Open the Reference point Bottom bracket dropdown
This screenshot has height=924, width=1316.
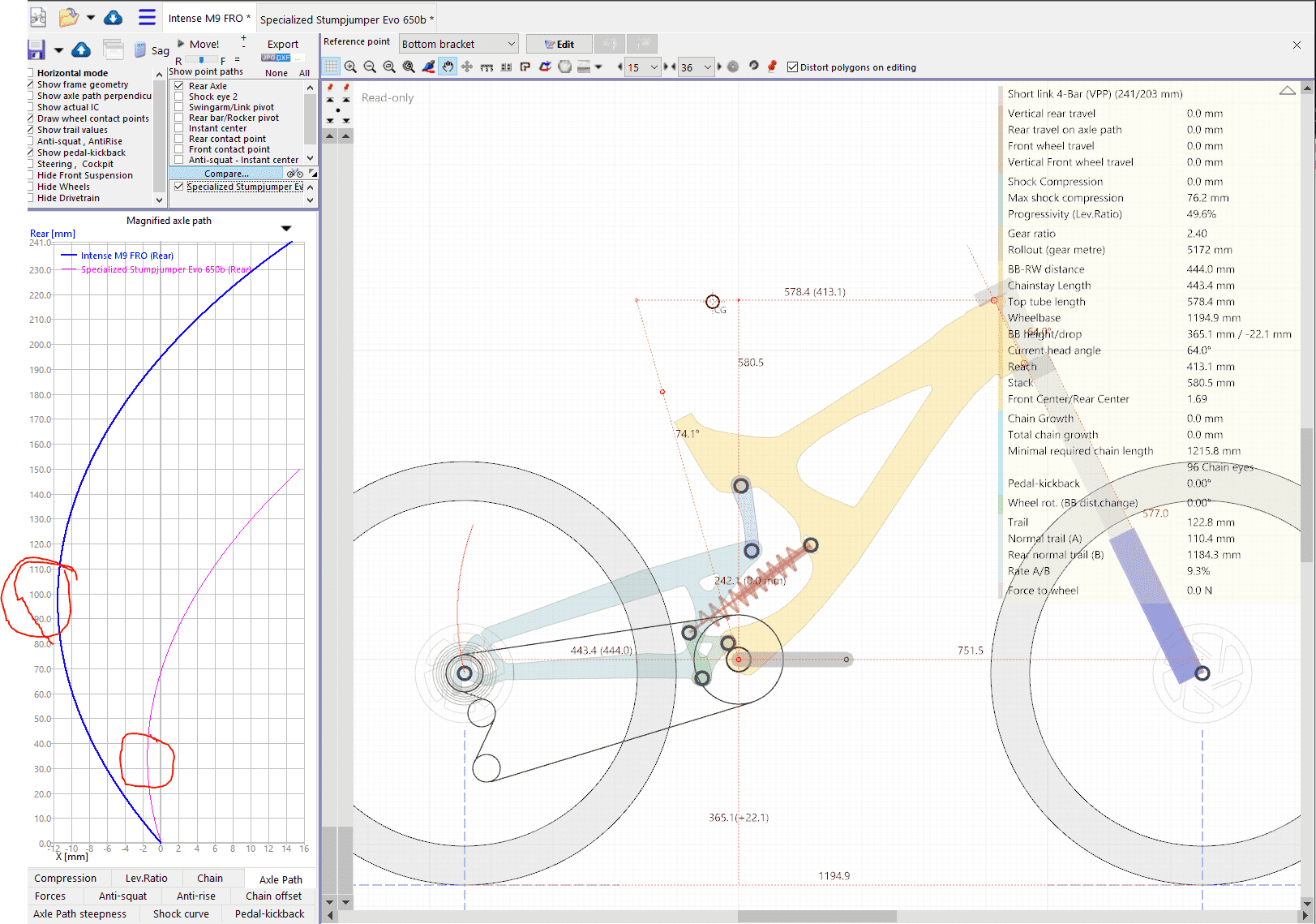point(459,44)
